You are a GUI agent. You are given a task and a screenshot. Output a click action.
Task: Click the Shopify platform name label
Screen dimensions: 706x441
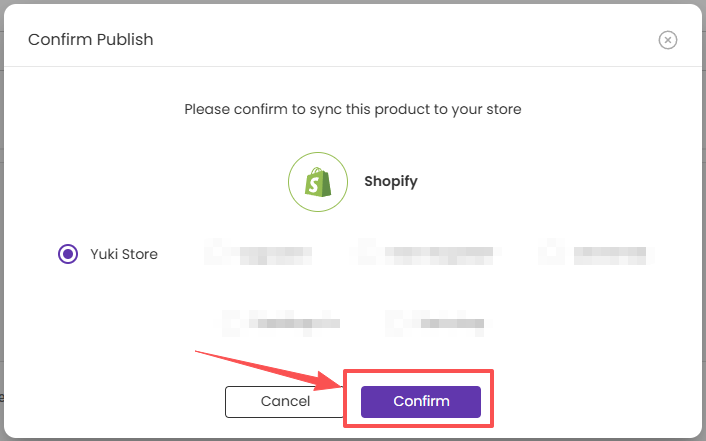pos(391,181)
